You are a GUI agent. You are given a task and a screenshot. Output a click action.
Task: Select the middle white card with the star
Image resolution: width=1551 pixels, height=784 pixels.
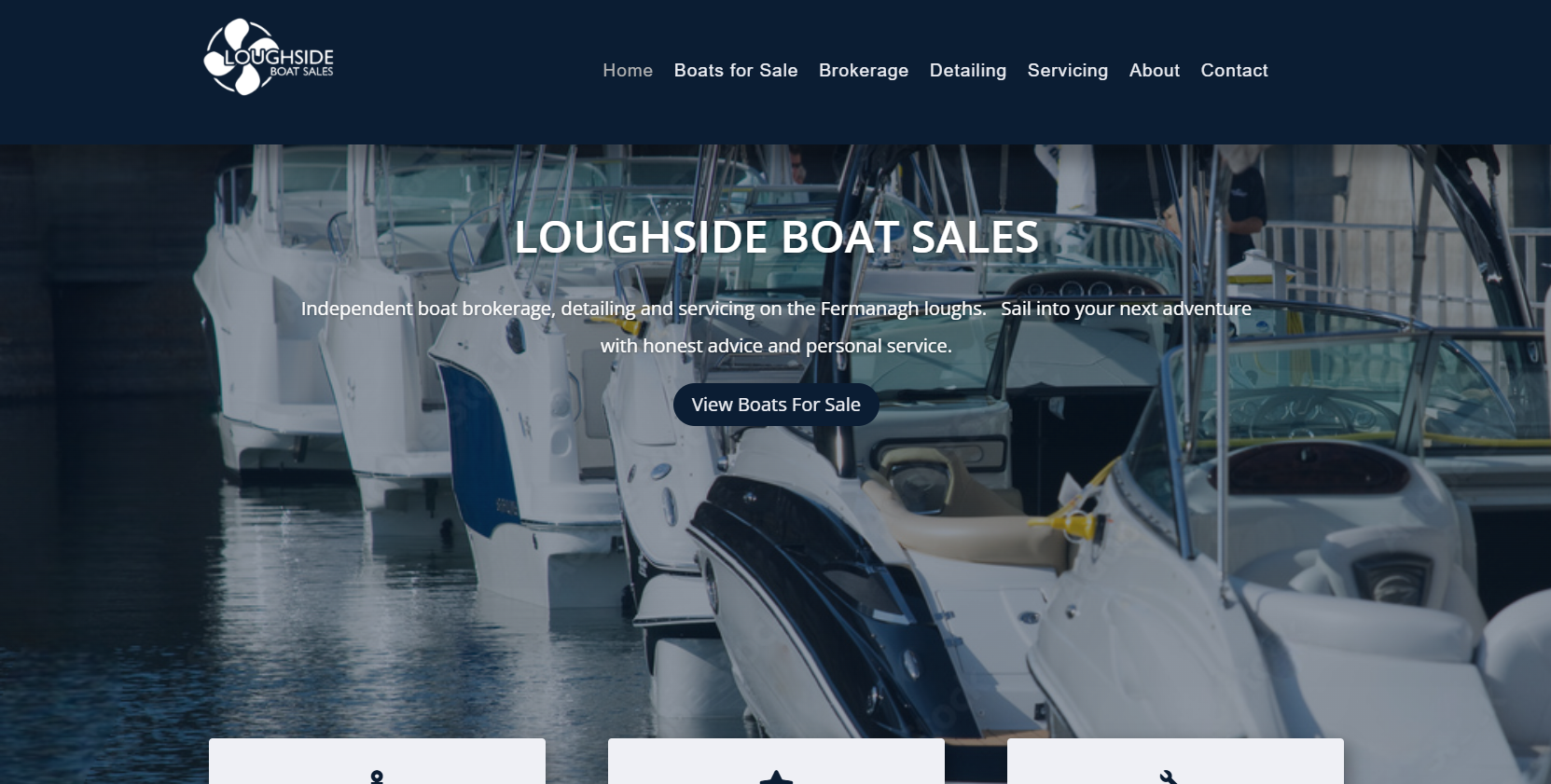[x=776, y=762]
